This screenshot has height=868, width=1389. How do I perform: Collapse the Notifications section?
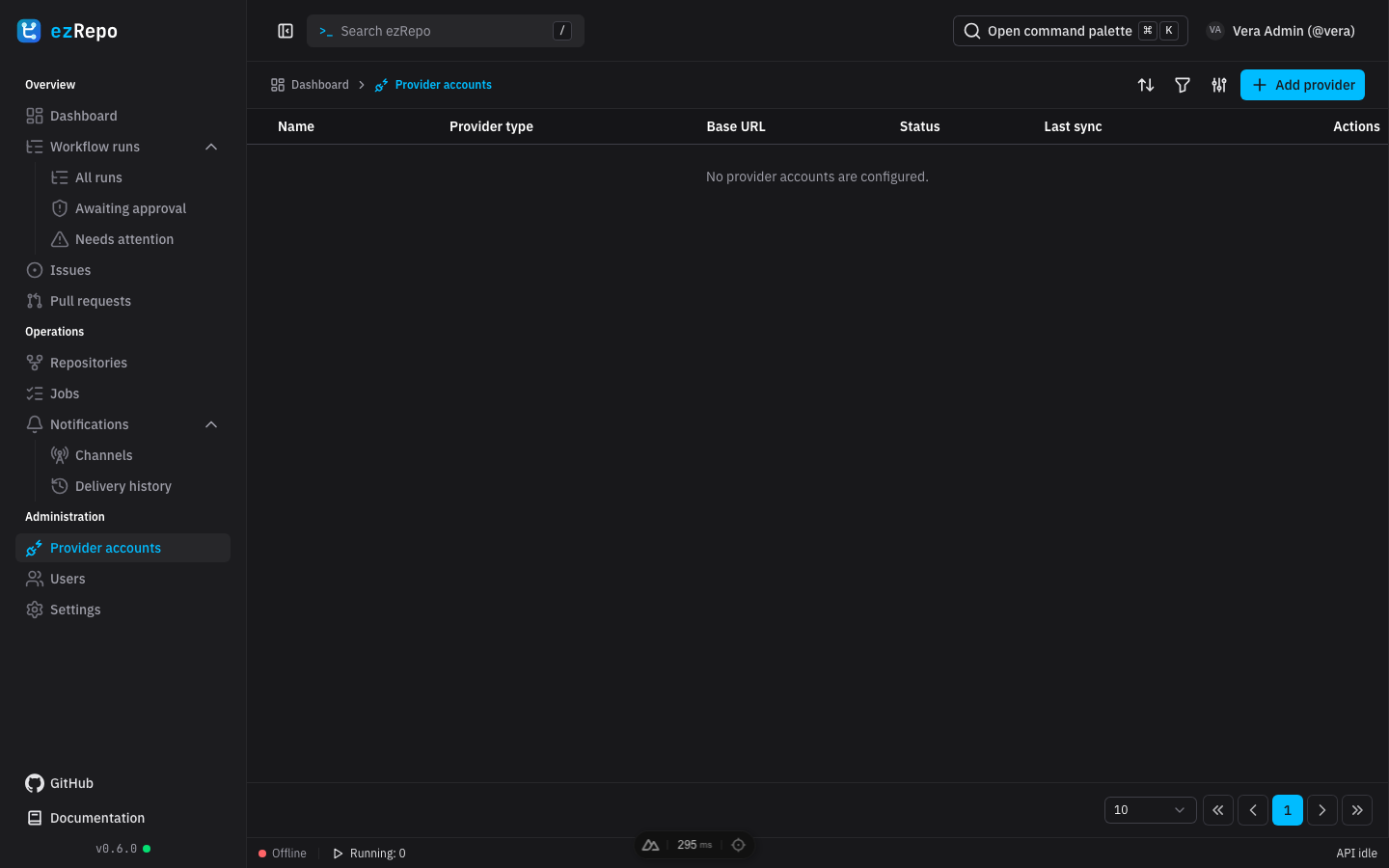[211, 424]
